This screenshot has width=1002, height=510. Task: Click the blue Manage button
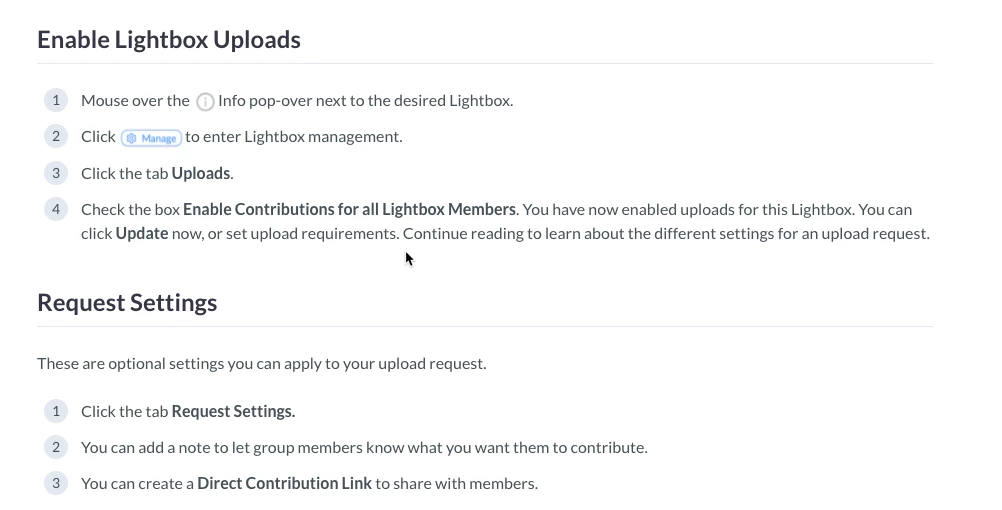click(151, 138)
